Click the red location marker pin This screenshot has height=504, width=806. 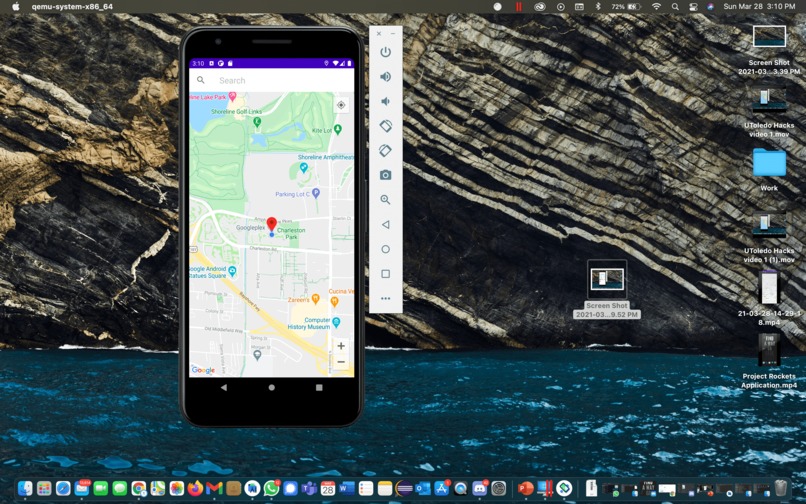point(271,224)
